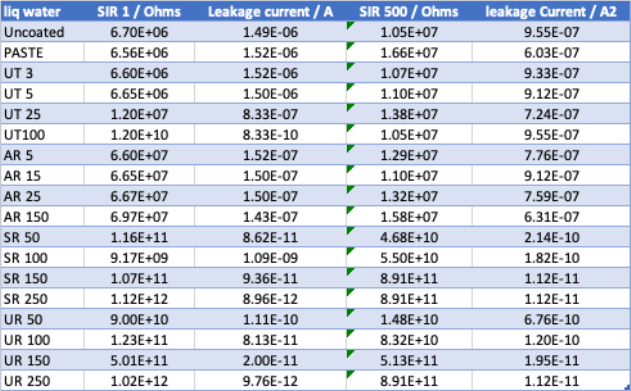Select AR 15 SIR 1 value 6.65E+07
The height and width of the screenshot is (391, 631).
[139, 176]
